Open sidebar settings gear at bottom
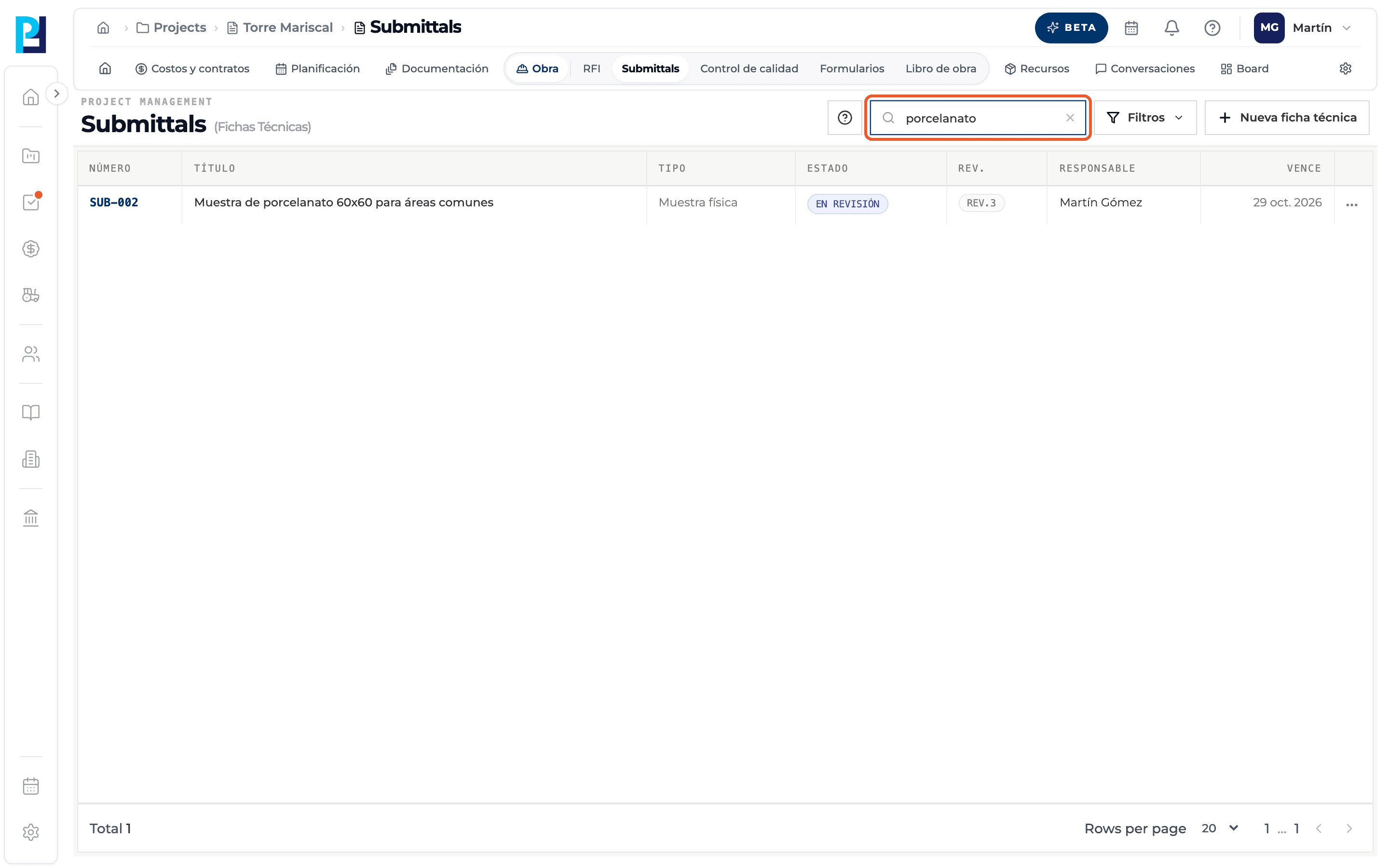Image resolution: width=1389 pixels, height=868 pixels. tap(31, 832)
